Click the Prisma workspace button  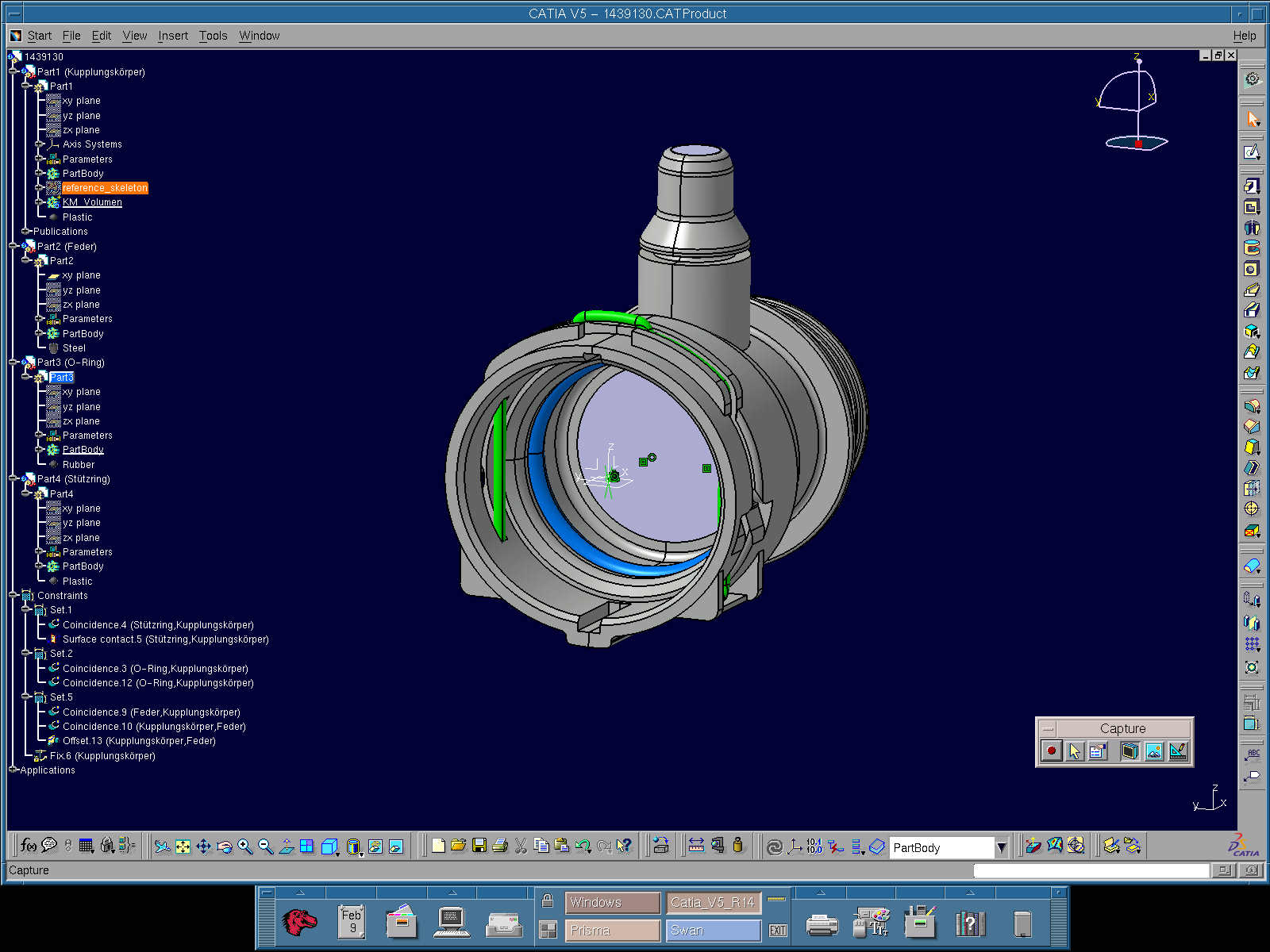pyautogui.click(x=612, y=930)
